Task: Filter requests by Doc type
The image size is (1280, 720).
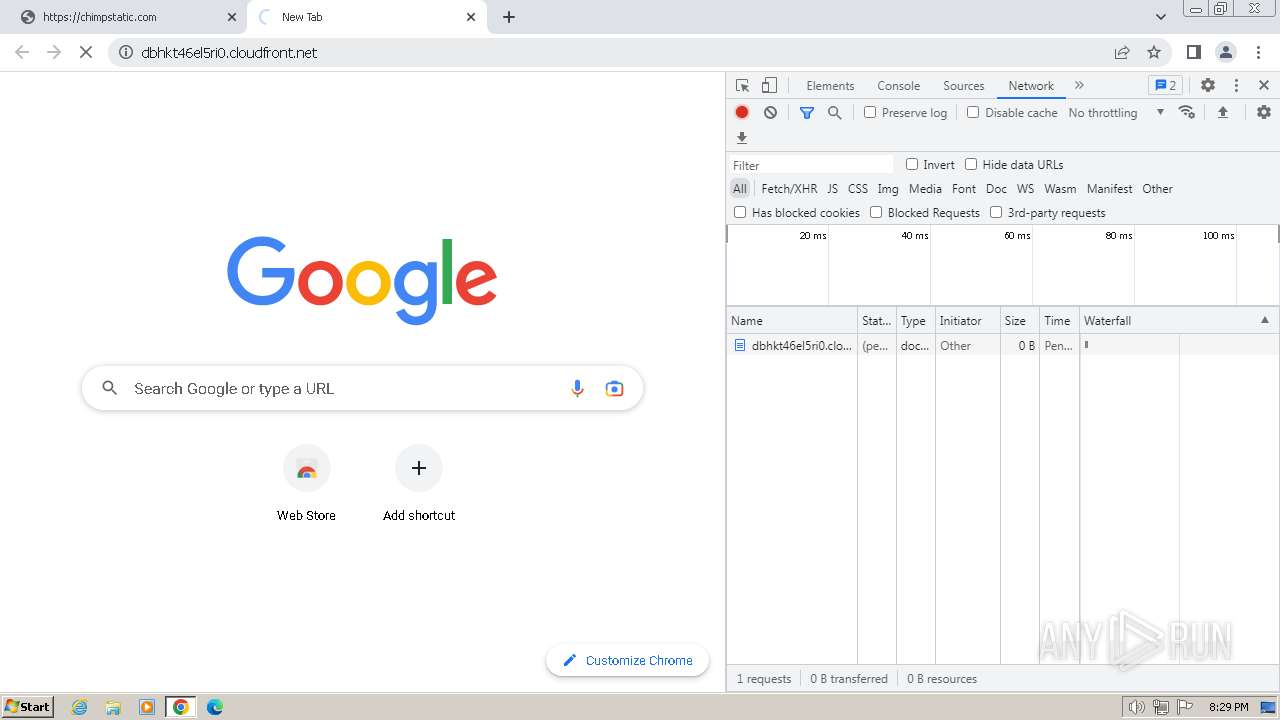Action: [x=996, y=188]
